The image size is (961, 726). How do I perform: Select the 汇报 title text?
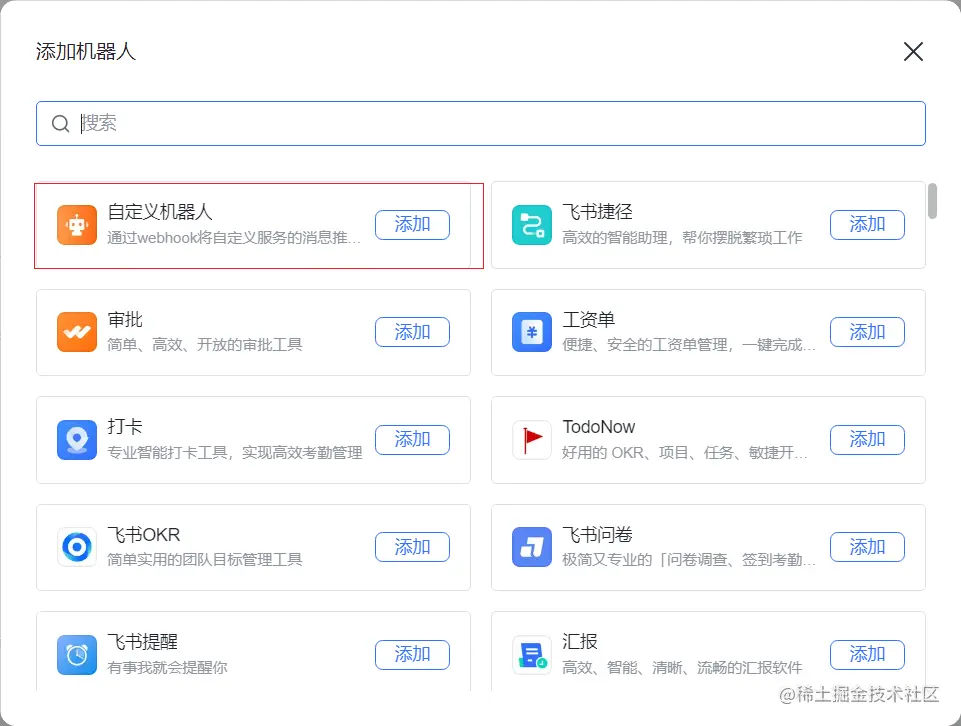pos(580,641)
